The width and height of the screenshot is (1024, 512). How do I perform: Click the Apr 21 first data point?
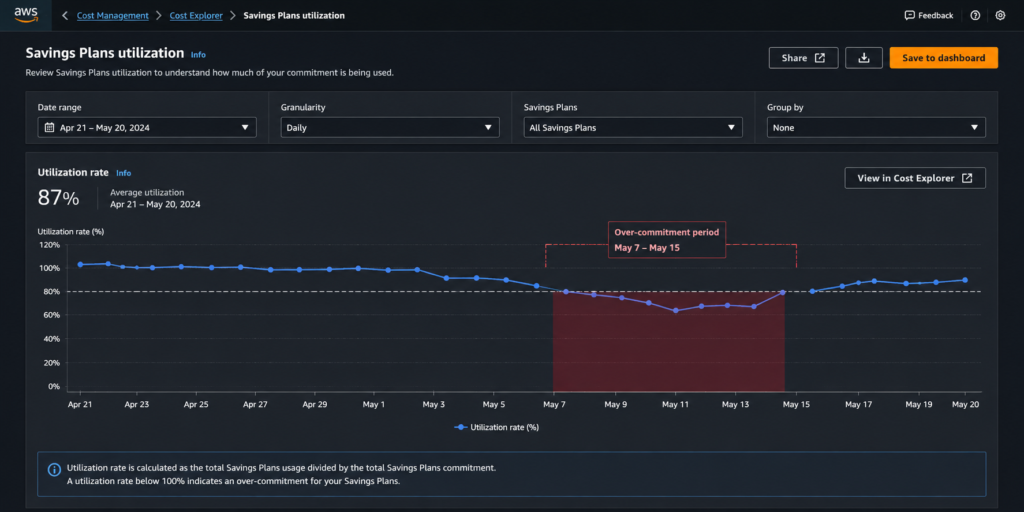tap(80, 264)
